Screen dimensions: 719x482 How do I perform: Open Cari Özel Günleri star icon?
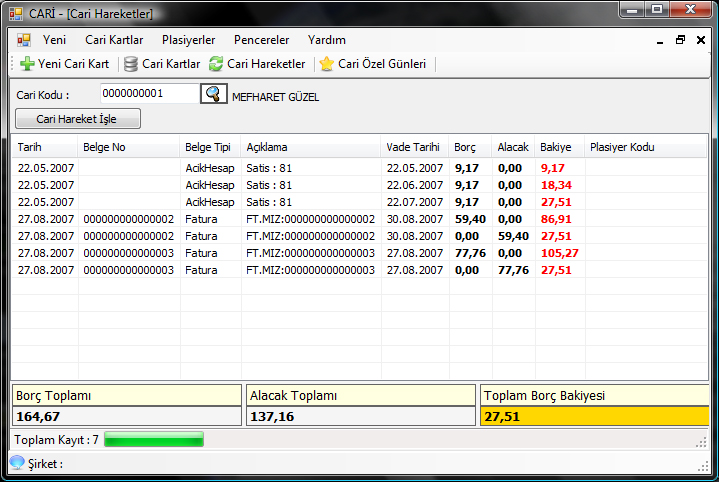[x=326, y=64]
